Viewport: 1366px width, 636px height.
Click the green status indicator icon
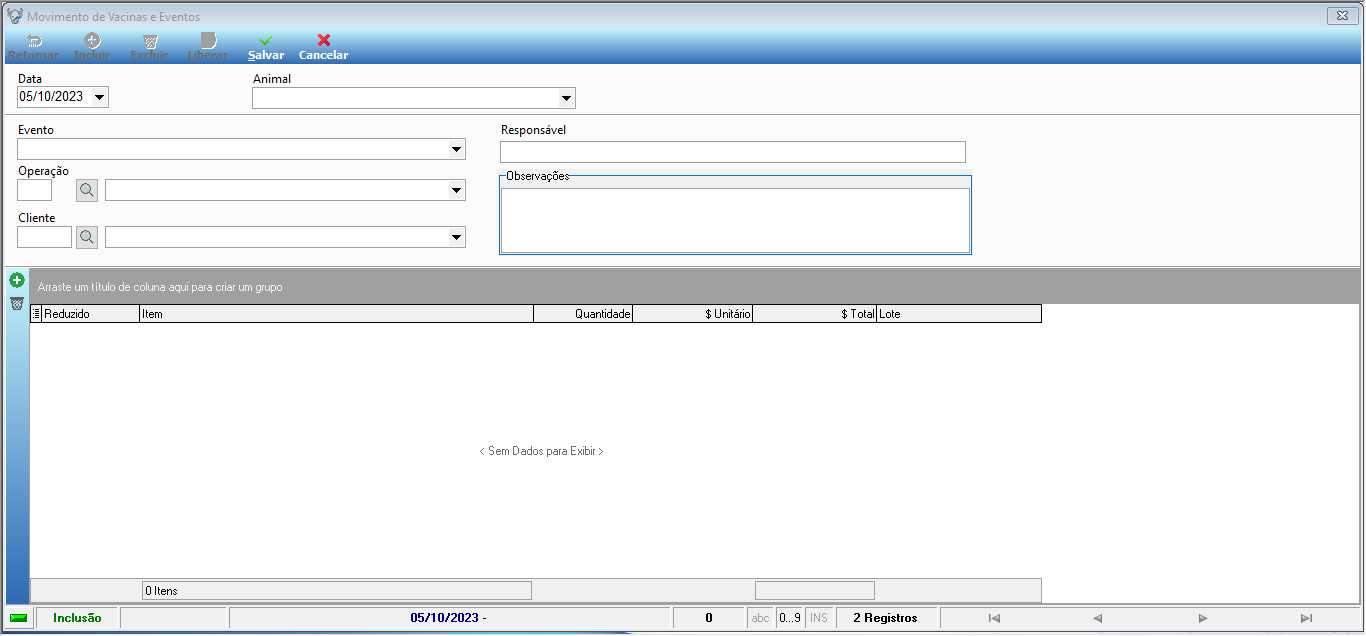coord(18,618)
